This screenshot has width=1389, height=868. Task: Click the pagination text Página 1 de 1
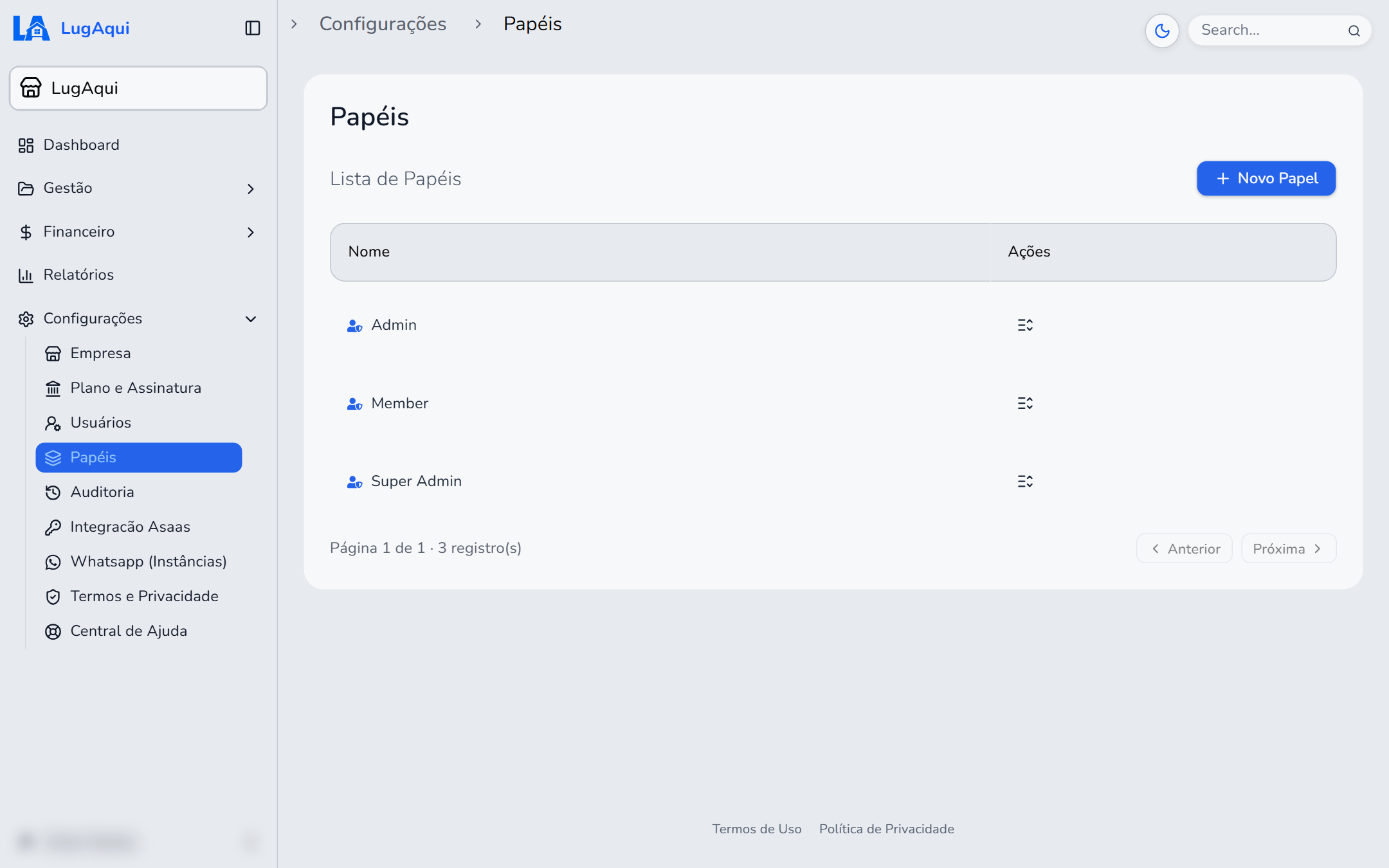(377, 548)
